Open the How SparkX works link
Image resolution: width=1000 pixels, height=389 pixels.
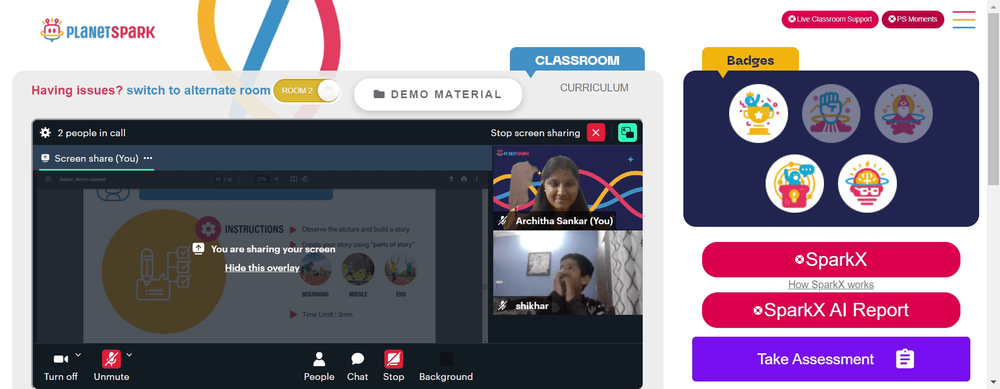point(831,285)
